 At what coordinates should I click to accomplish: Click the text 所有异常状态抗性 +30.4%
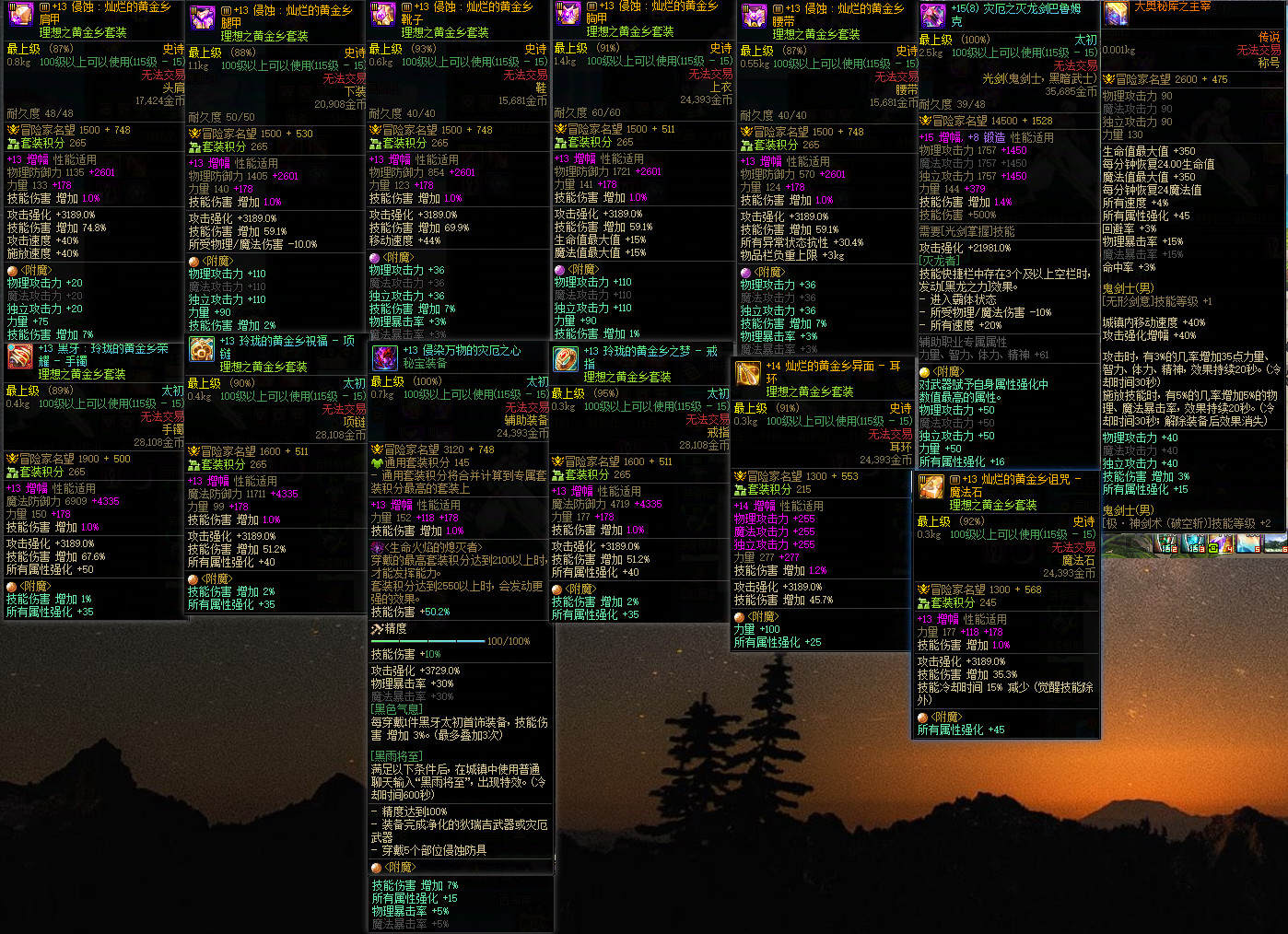click(x=802, y=242)
